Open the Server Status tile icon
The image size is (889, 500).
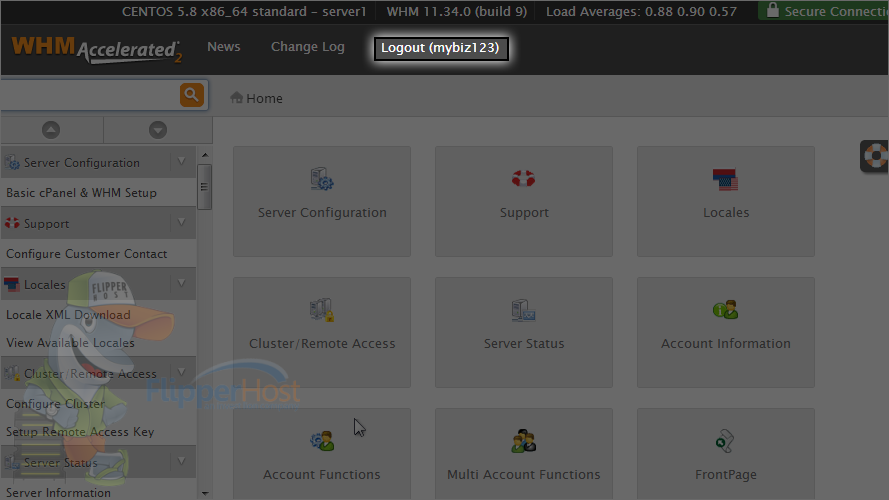tap(523, 310)
